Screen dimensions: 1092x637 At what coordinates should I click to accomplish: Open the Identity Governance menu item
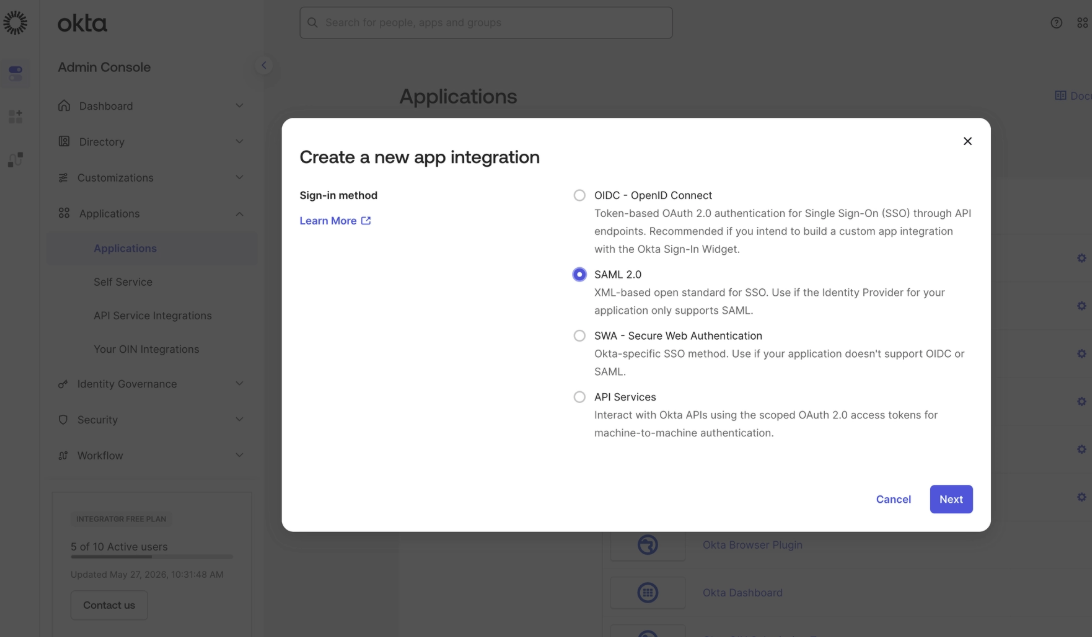pos(152,384)
